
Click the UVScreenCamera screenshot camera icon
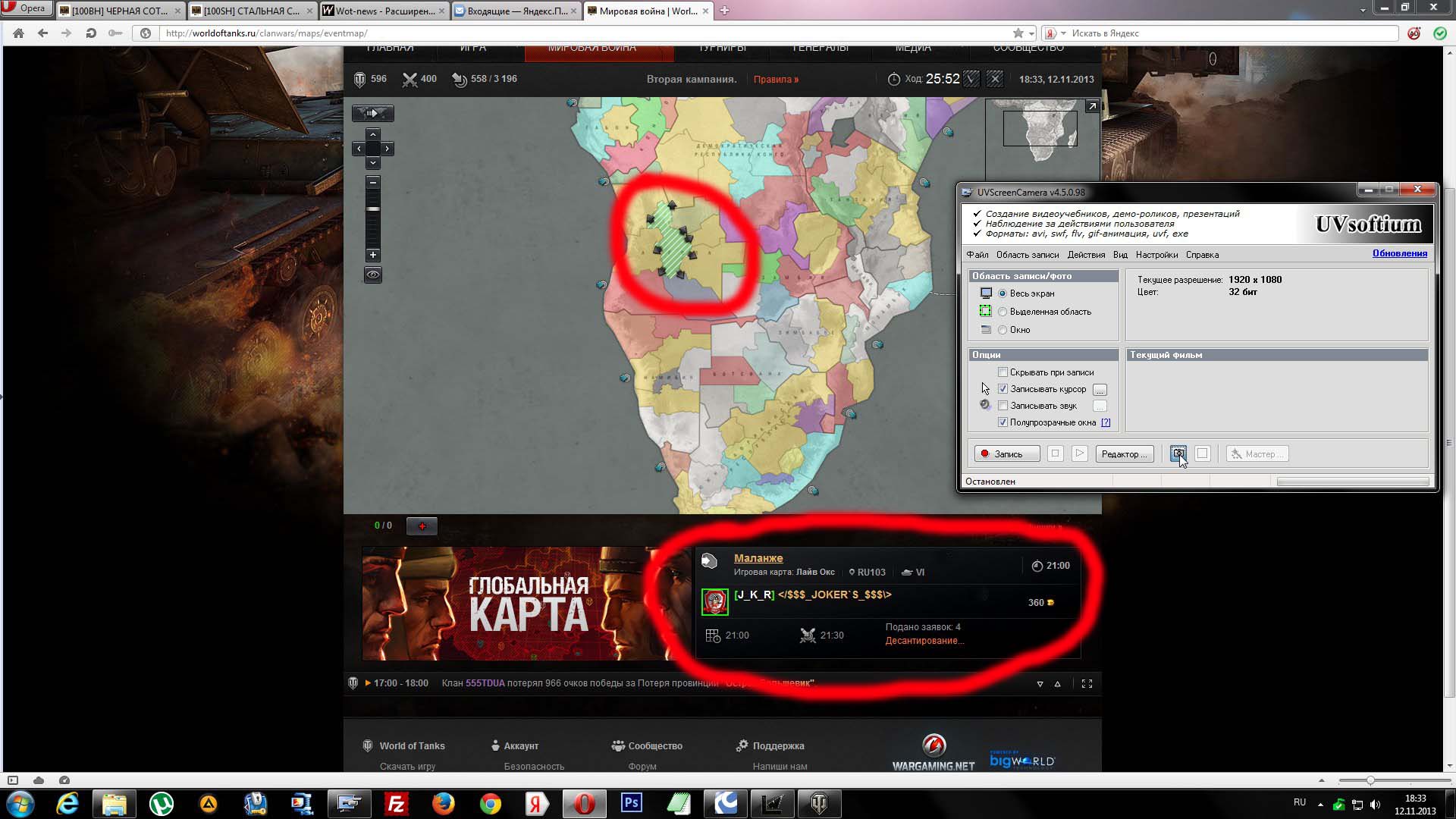pyautogui.click(x=1178, y=453)
